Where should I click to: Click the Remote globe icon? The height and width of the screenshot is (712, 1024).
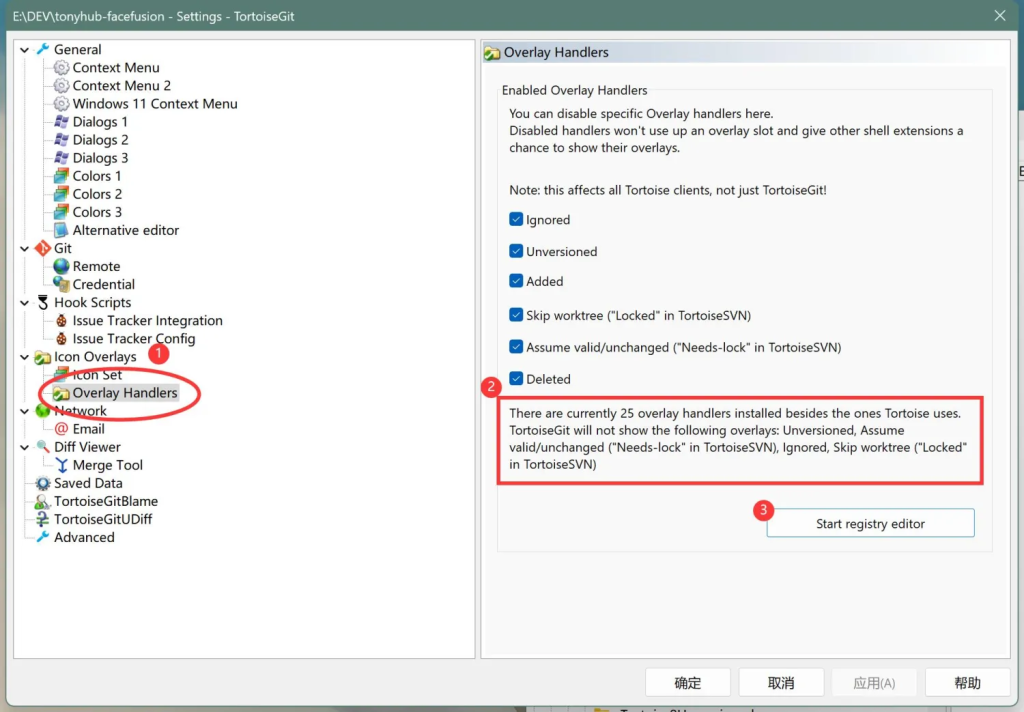pos(61,266)
